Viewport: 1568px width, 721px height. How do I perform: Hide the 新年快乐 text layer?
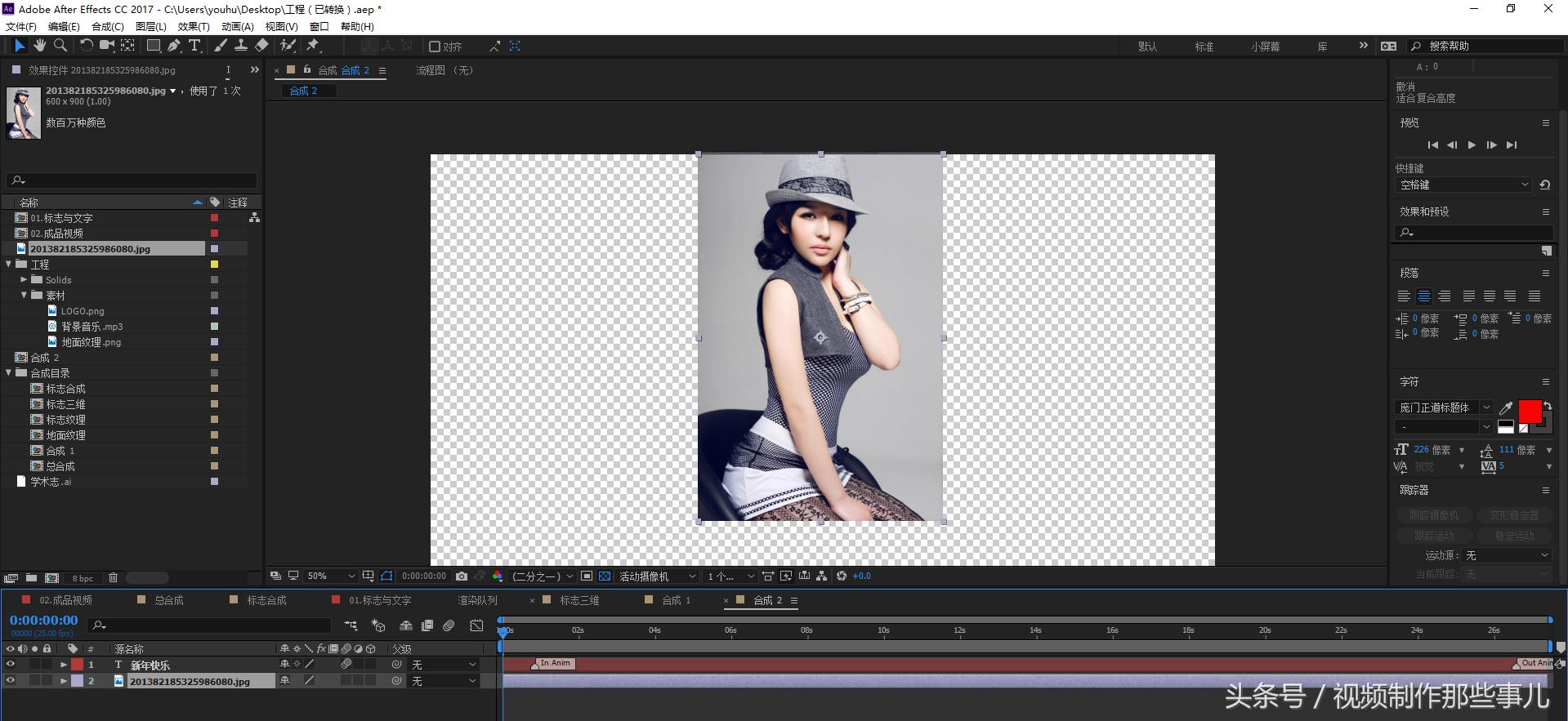pyautogui.click(x=11, y=665)
